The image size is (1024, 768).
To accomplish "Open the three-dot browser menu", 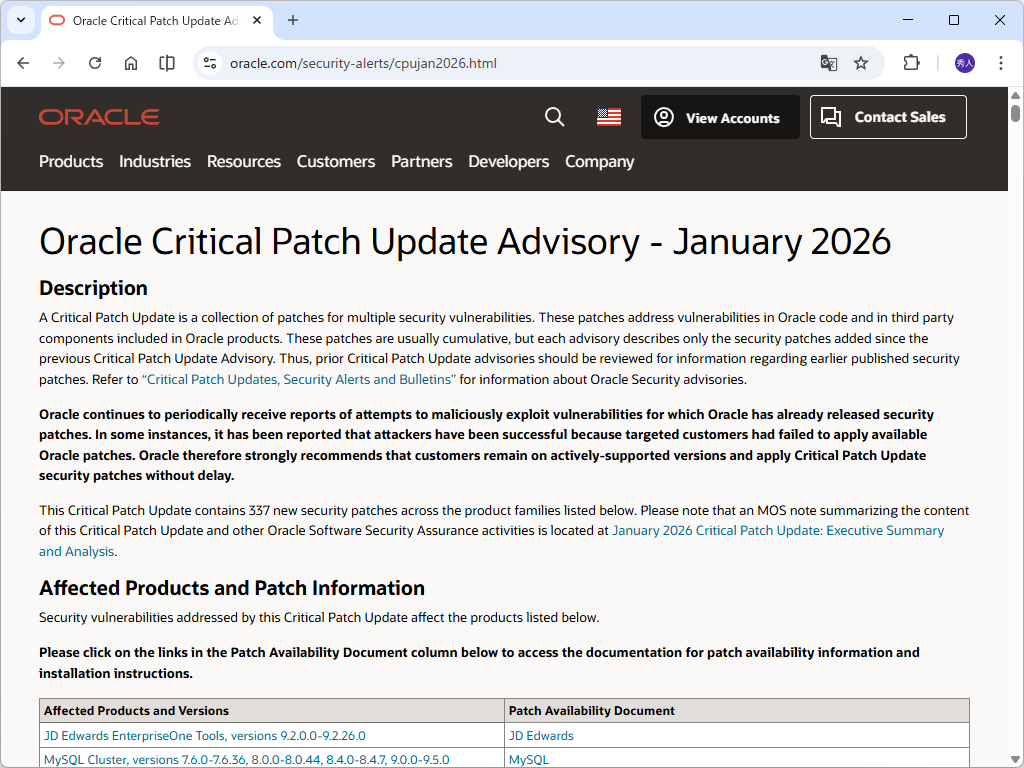I will click(x=1001, y=62).
